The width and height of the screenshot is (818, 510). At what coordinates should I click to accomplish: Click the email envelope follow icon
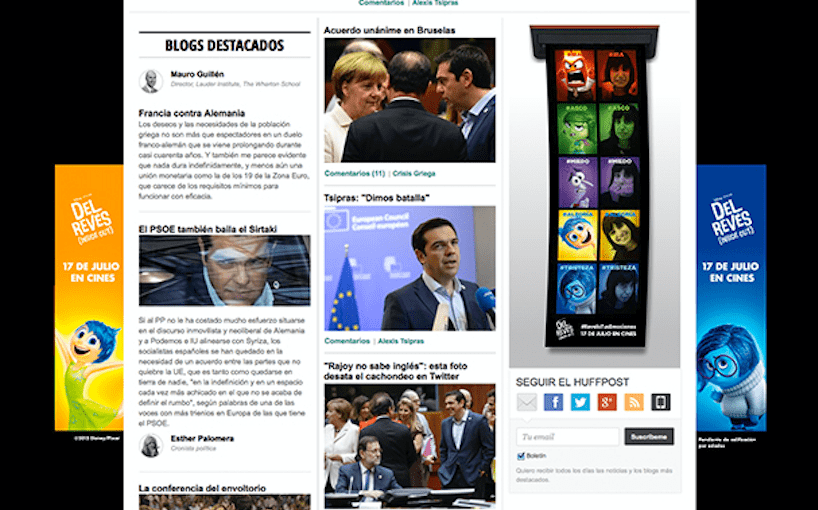[527, 402]
